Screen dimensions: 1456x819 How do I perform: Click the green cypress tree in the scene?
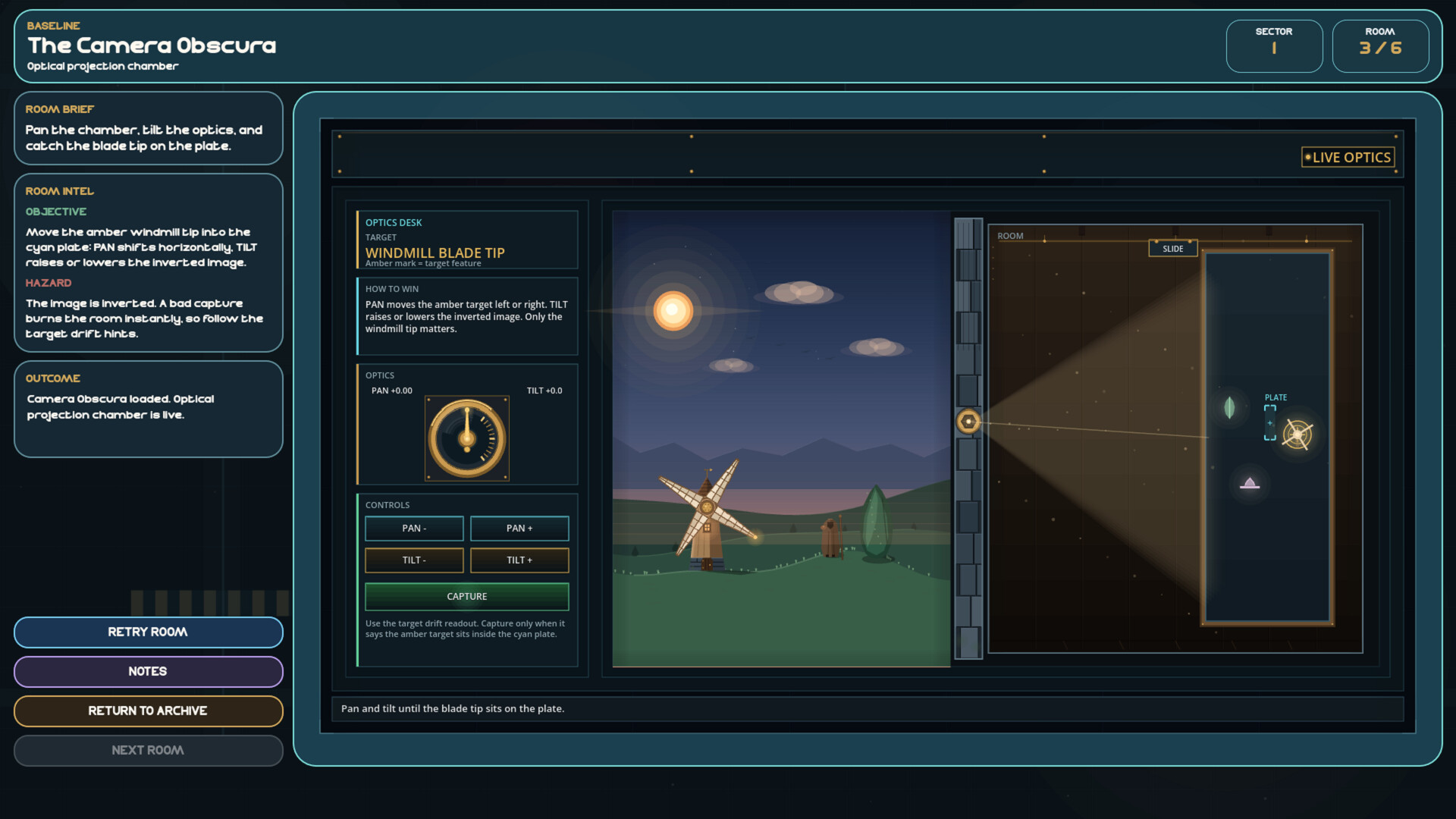[x=876, y=523]
